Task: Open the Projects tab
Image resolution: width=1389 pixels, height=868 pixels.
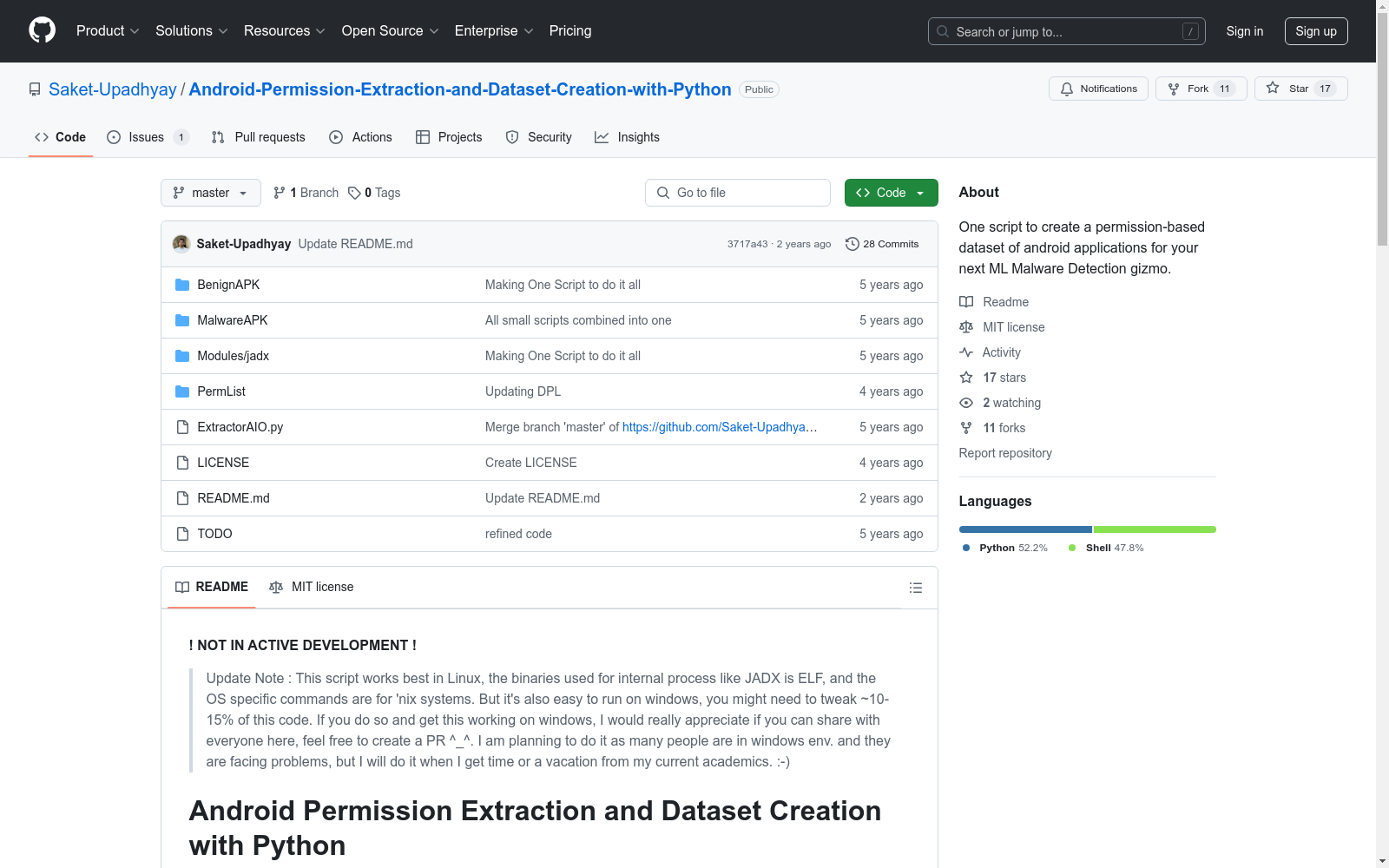Action: click(x=449, y=137)
